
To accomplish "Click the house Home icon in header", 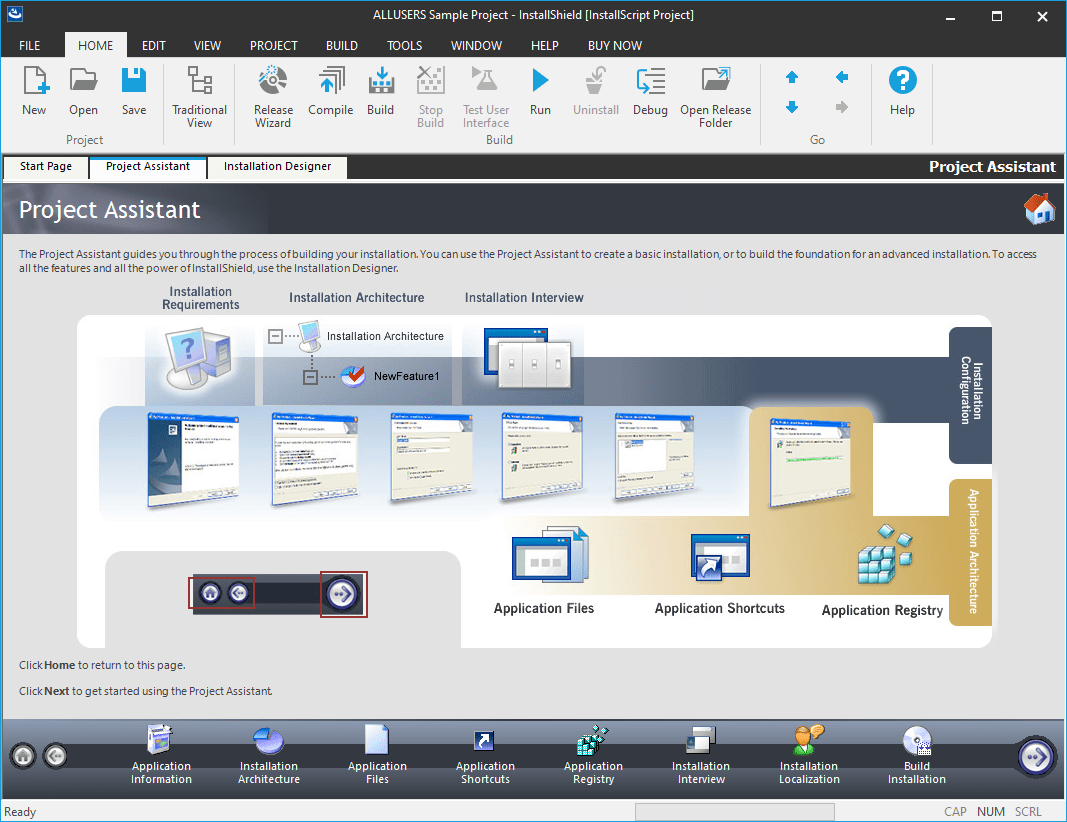I will (1039, 209).
